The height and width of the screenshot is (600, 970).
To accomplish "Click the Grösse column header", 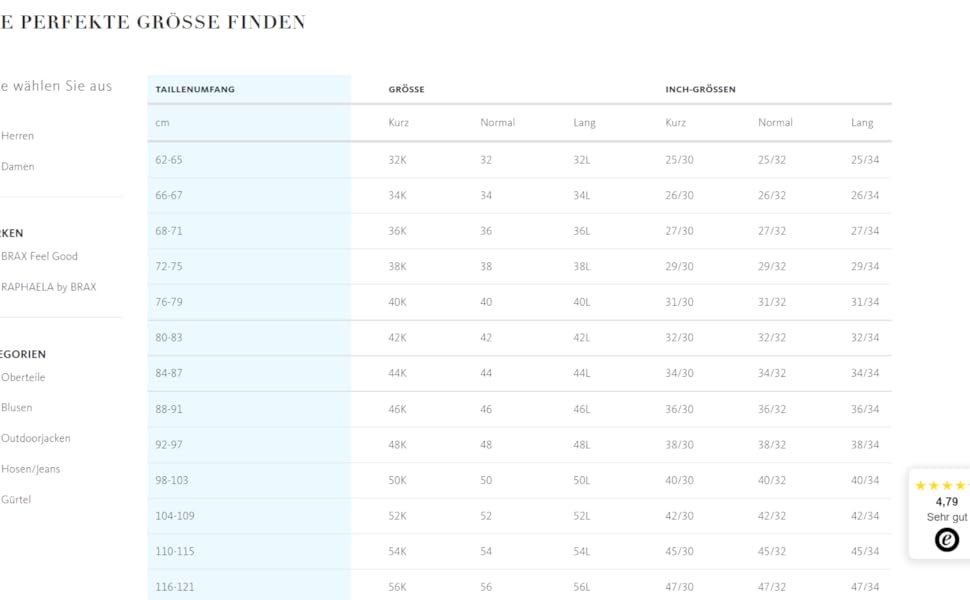I will tap(406, 89).
